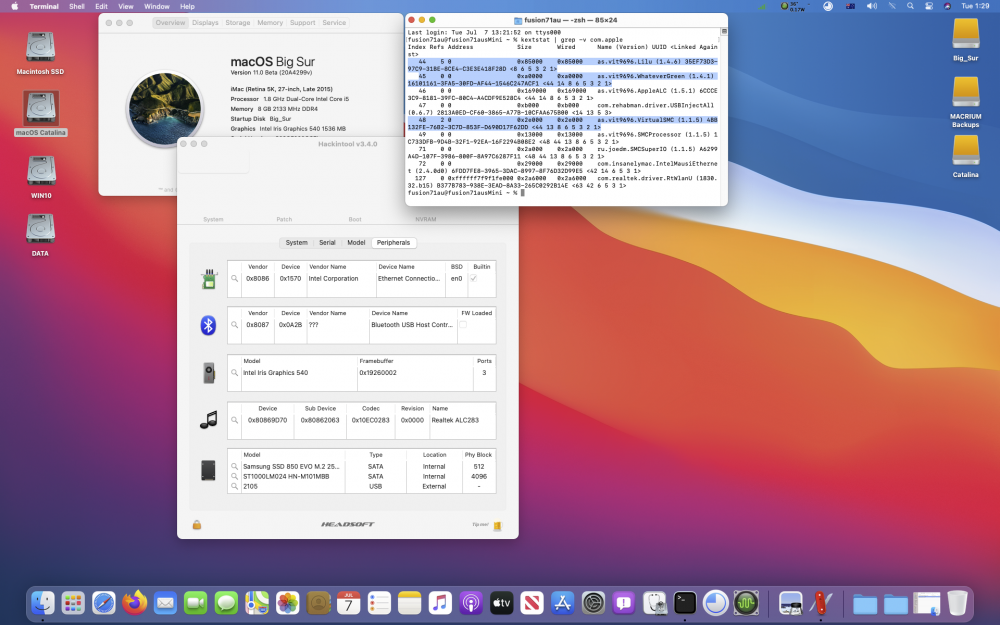Open Podcasts from the Dock
Image resolution: width=1000 pixels, height=625 pixels.
(471, 603)
